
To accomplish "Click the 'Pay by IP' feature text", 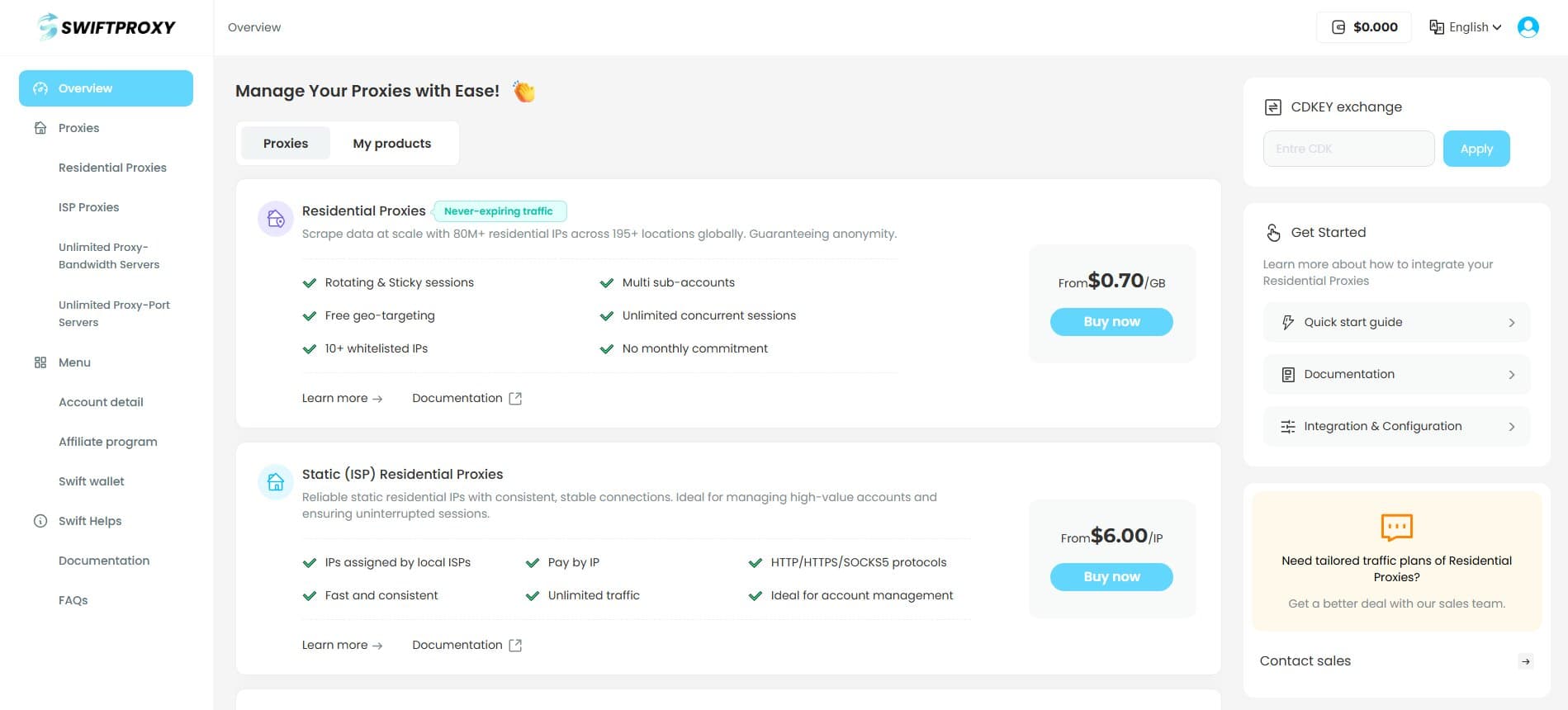I will click(x=574, y=562).
